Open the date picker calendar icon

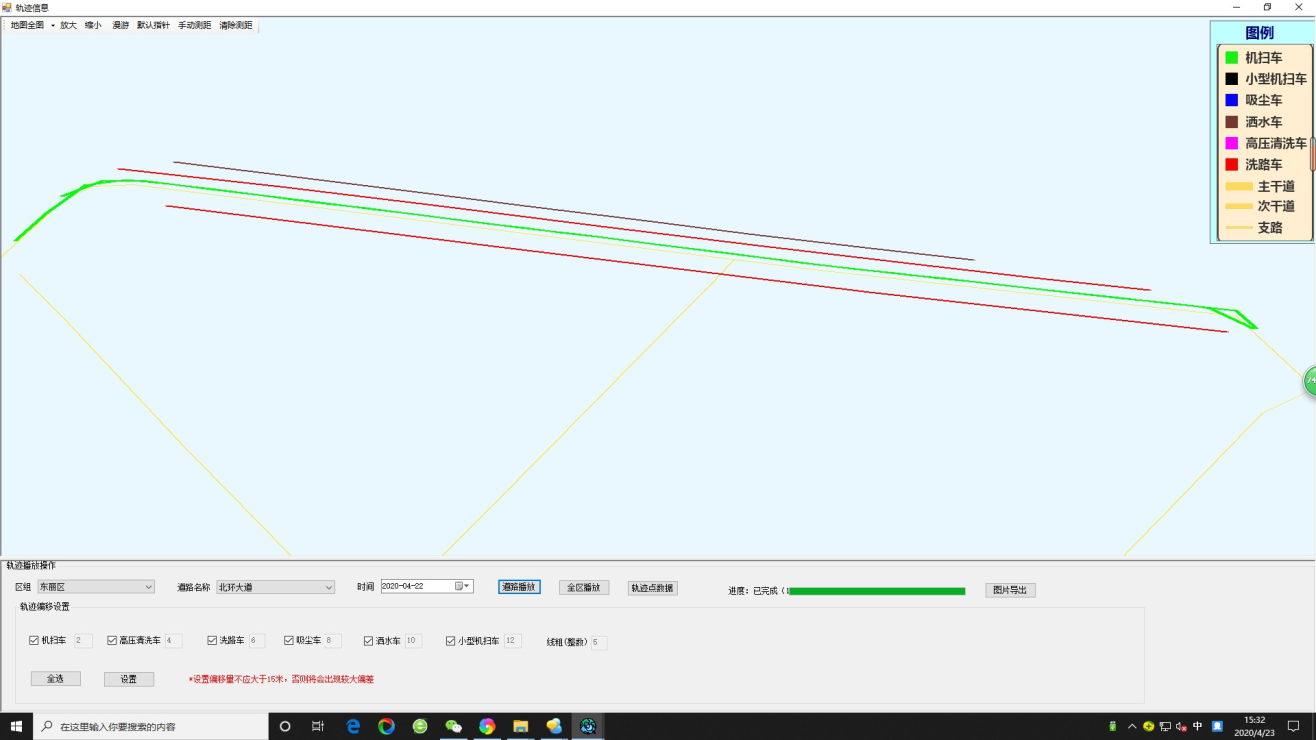pyautogui.click(x=461, y=586)
